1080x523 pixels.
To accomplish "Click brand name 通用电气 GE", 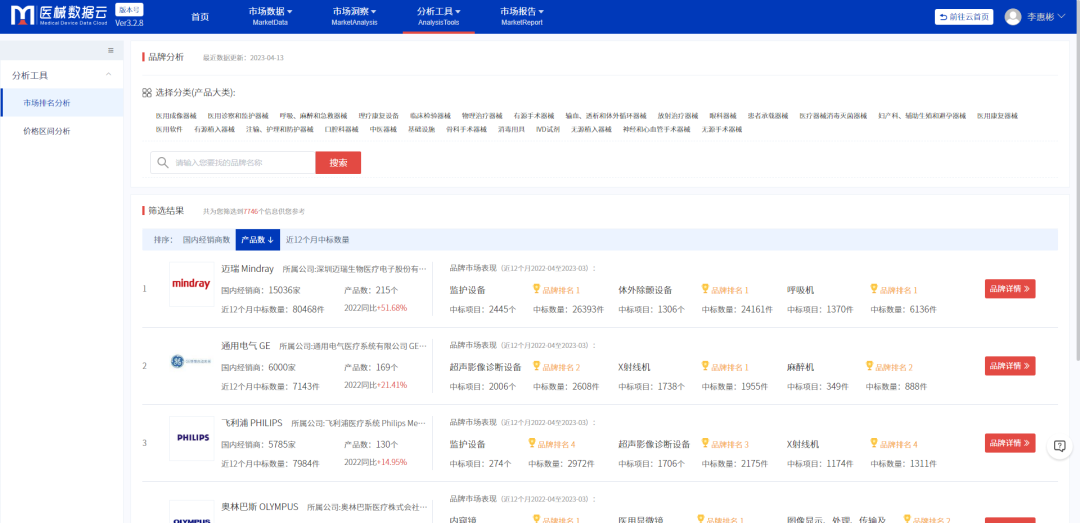I will [245, 346].
